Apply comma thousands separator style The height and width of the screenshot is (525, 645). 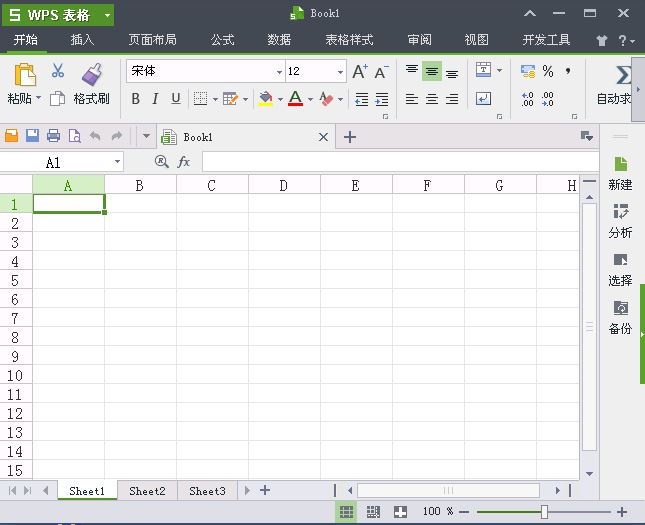[x=568, y=71]
